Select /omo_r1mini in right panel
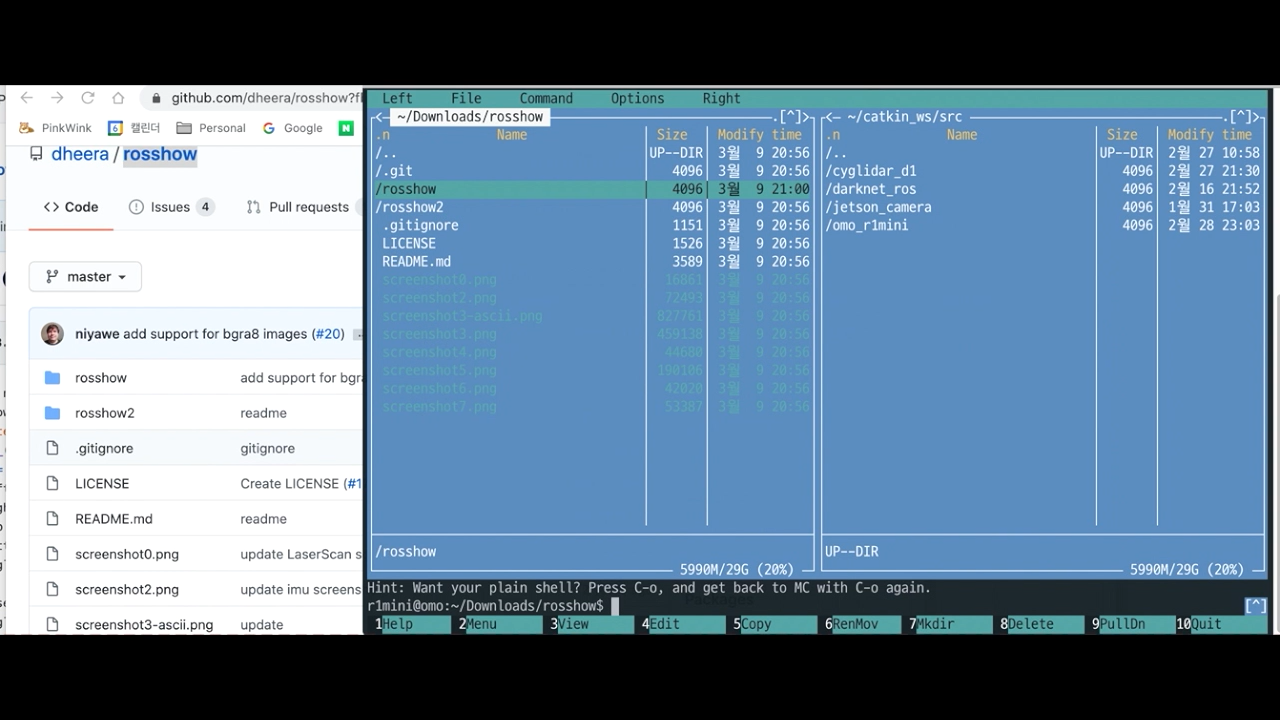The image size is (1280, 720). [958, 225]
